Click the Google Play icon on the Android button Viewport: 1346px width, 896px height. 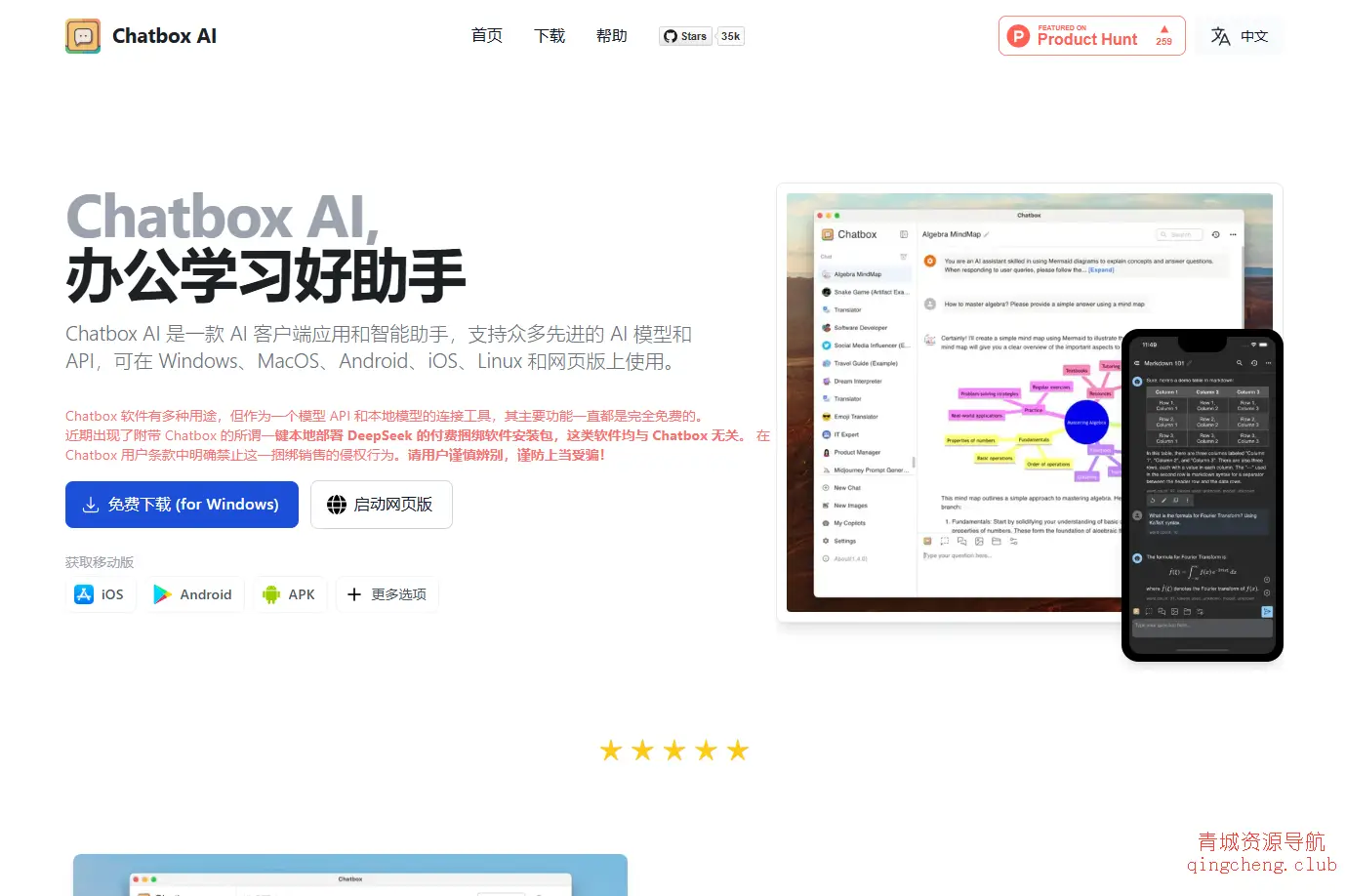coord(161,593)
